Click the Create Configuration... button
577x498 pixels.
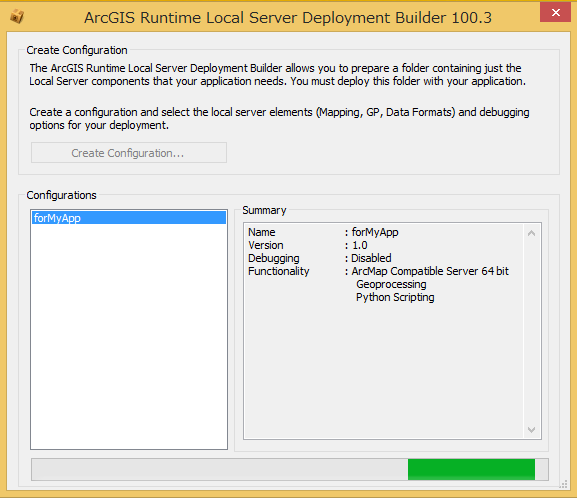[128, 153]
